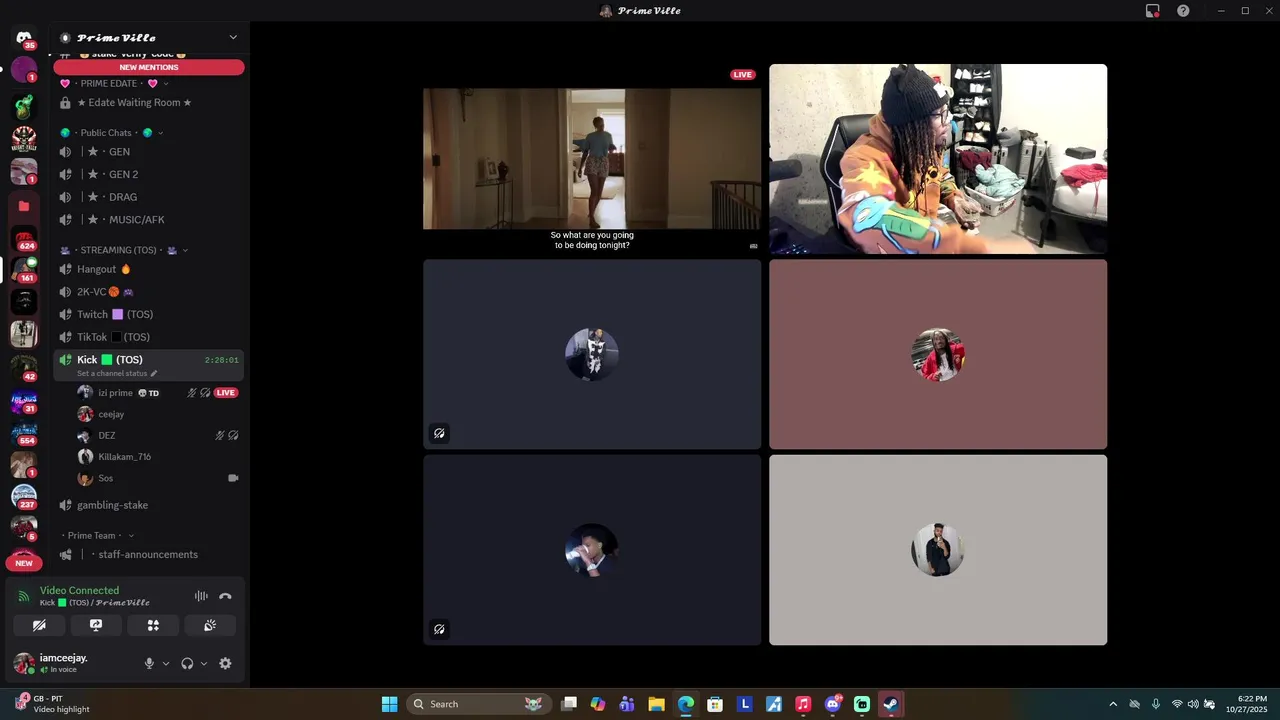Jump to New Mentions
This screenshot has height=720, width=1280.
tap(149, 67)
